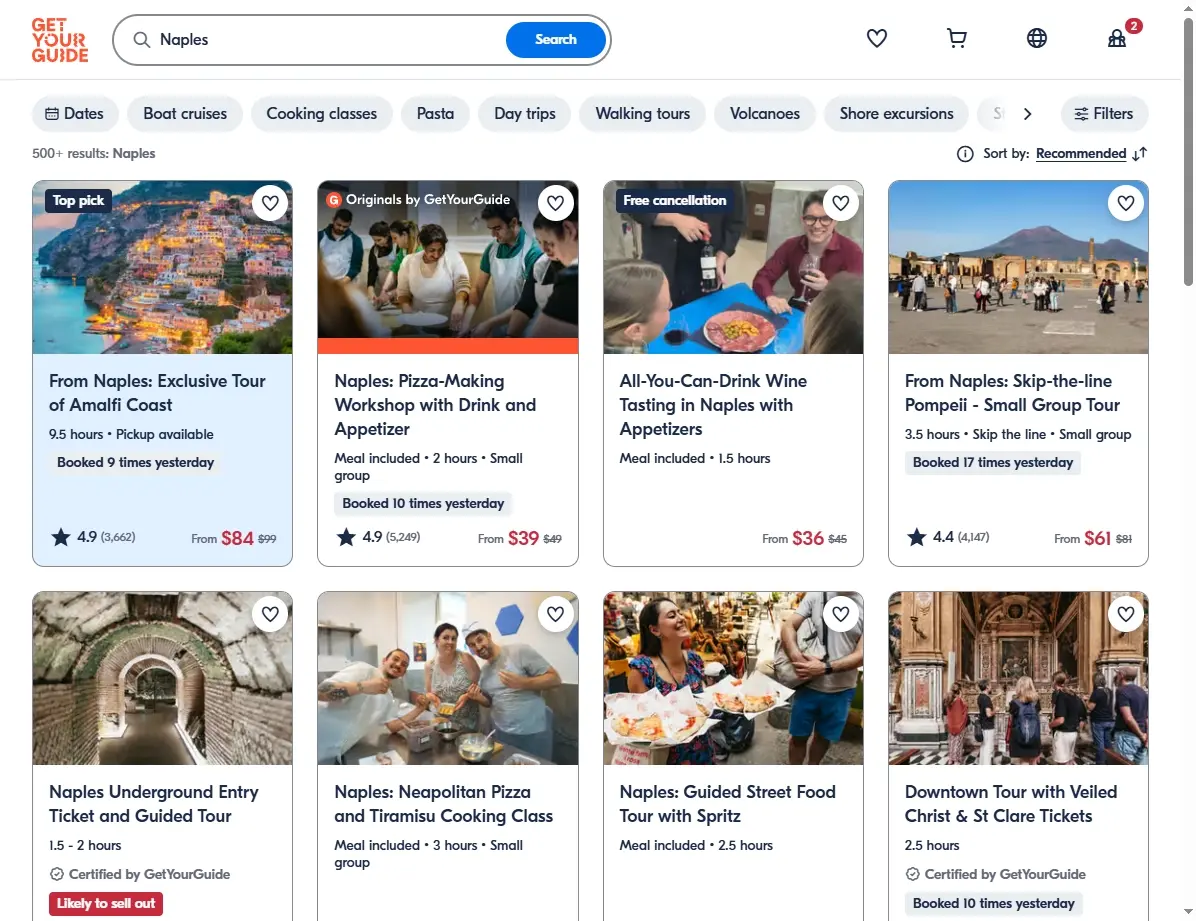Open Guided Street Food Tour with Spritz
Screen dimensions: 1196x921
point(728,804)
